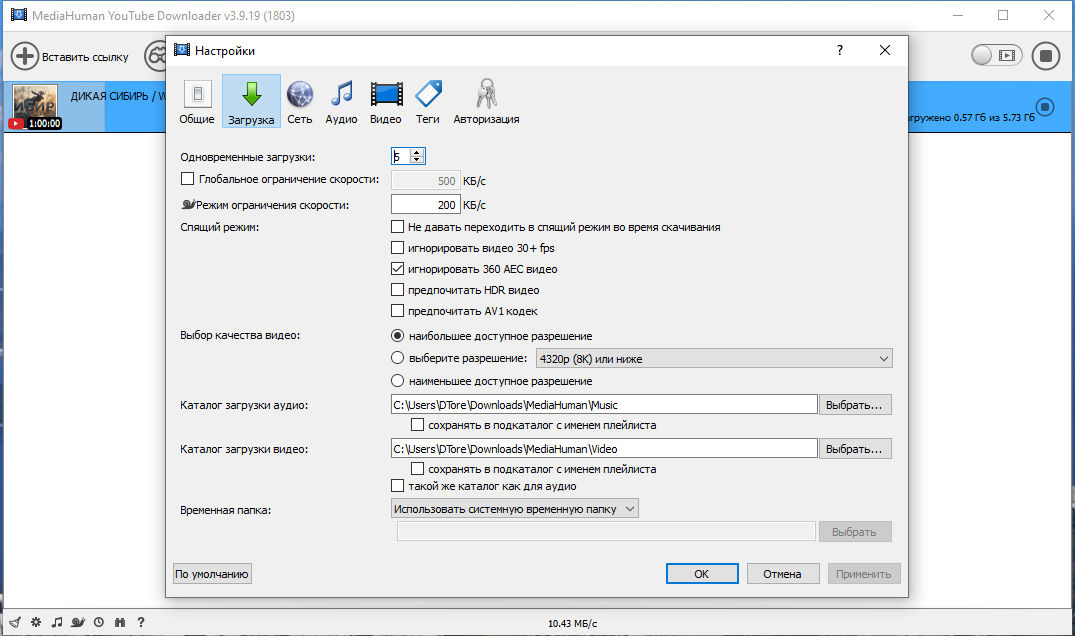Viewport: 1075px width, 636px height.
Task: Click Выбрать for the audio download folder
Action: [x=855, y=405]
